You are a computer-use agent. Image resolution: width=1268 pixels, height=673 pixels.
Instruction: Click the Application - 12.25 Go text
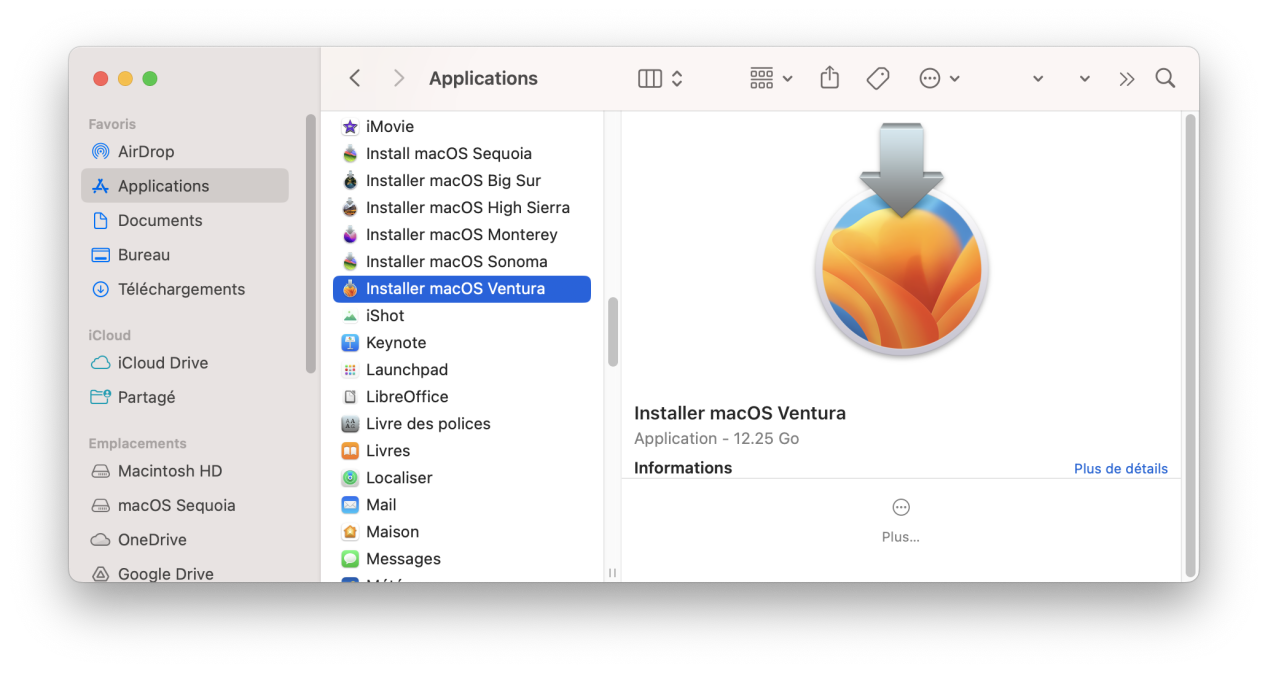(x=716, y=439)
